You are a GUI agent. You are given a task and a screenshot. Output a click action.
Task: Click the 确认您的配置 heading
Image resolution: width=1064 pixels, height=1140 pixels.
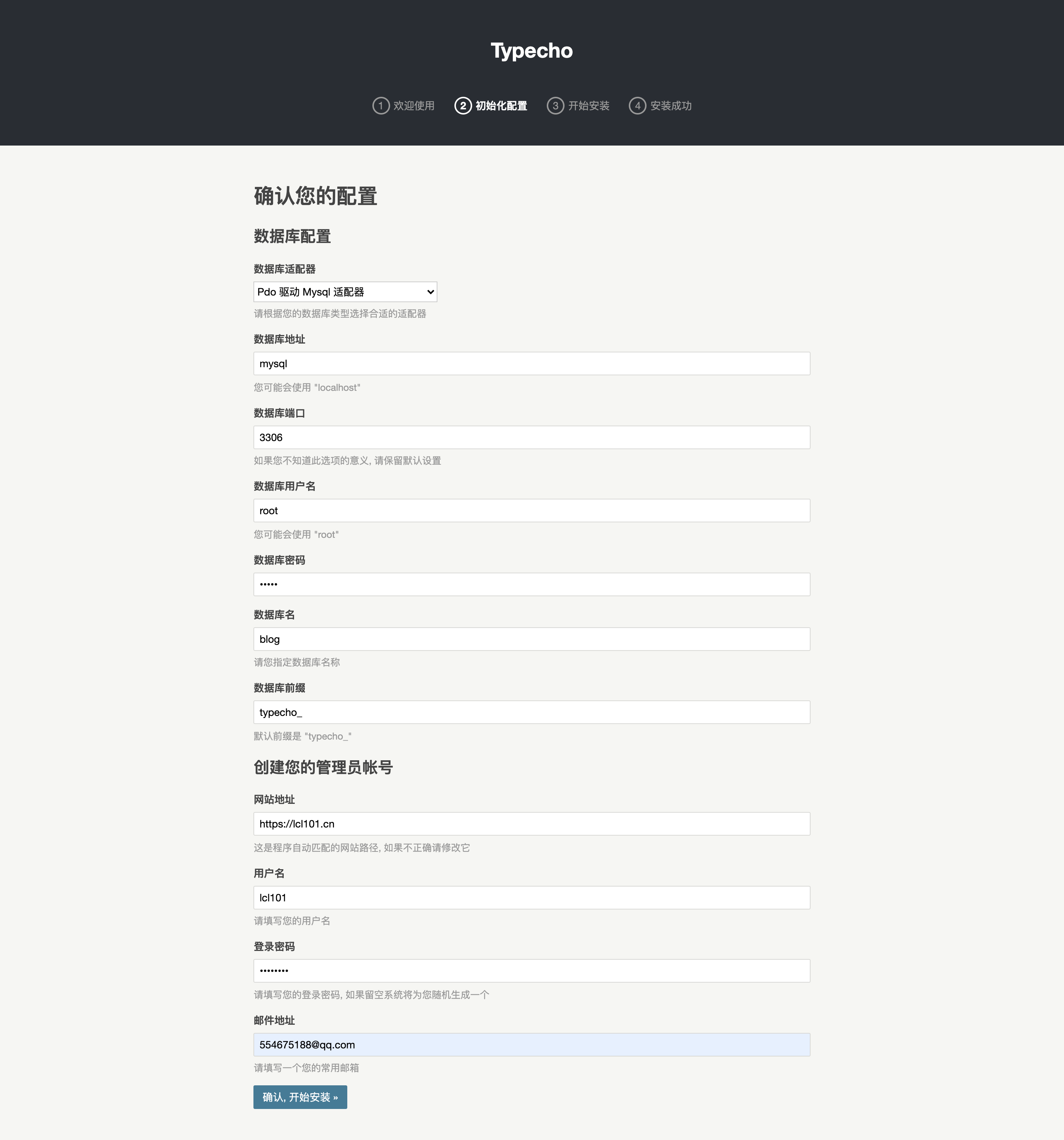pos(316,196)
